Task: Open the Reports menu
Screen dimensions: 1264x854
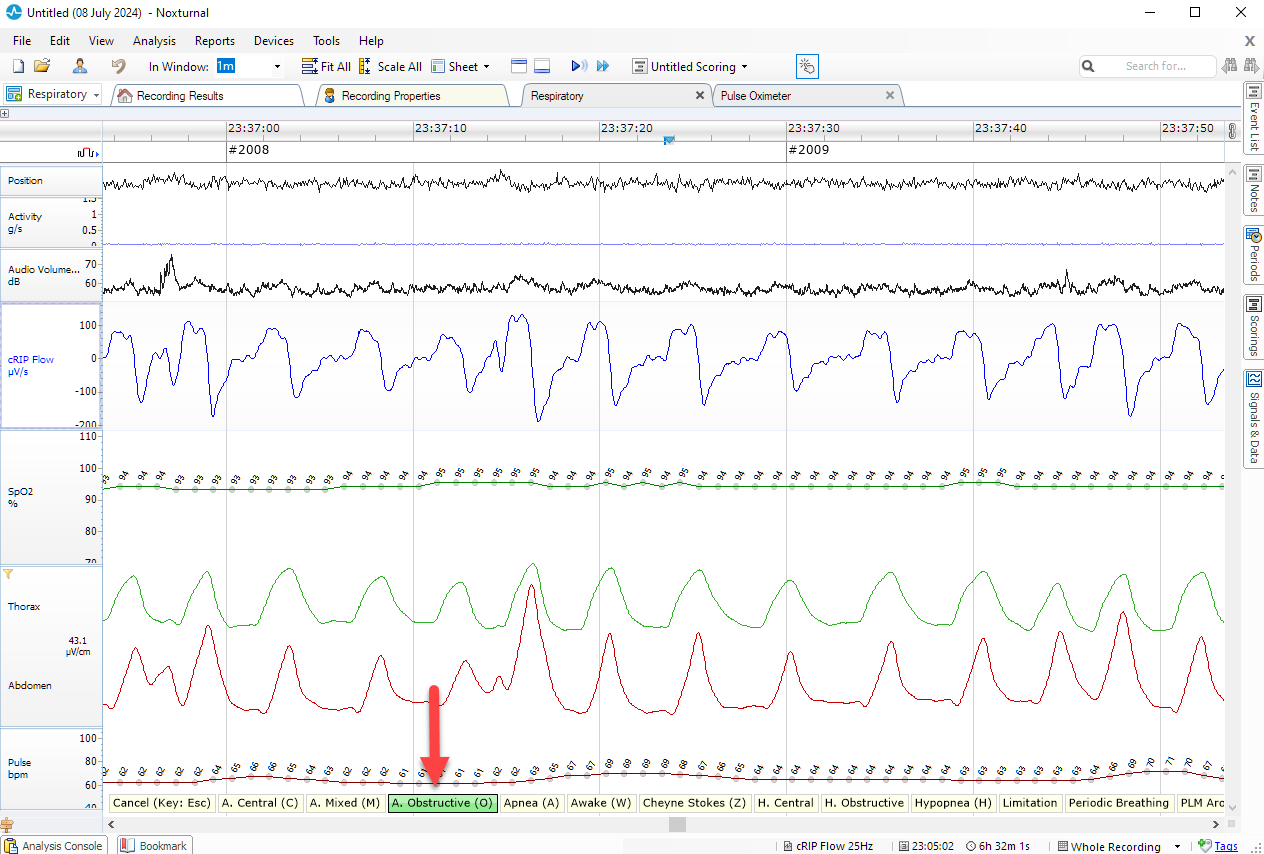Action: [x=215, y=41]
